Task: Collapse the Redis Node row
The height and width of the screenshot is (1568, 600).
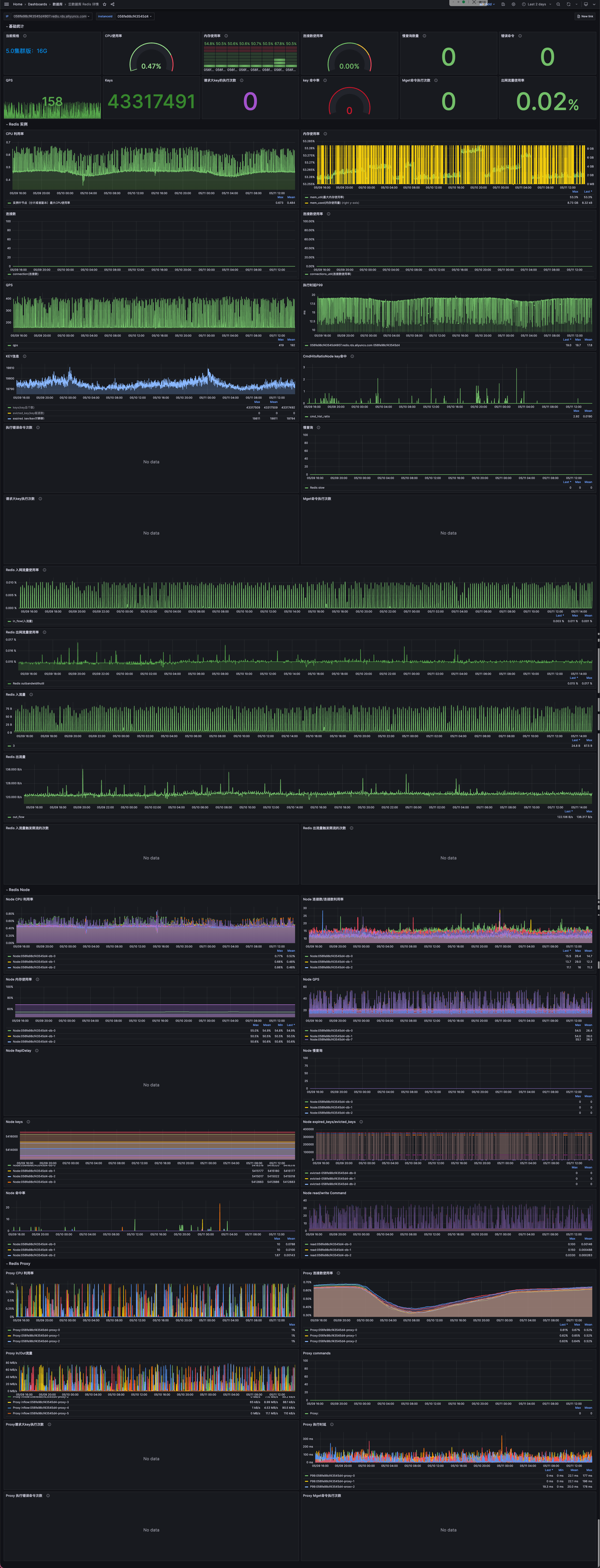Action: 18,890
